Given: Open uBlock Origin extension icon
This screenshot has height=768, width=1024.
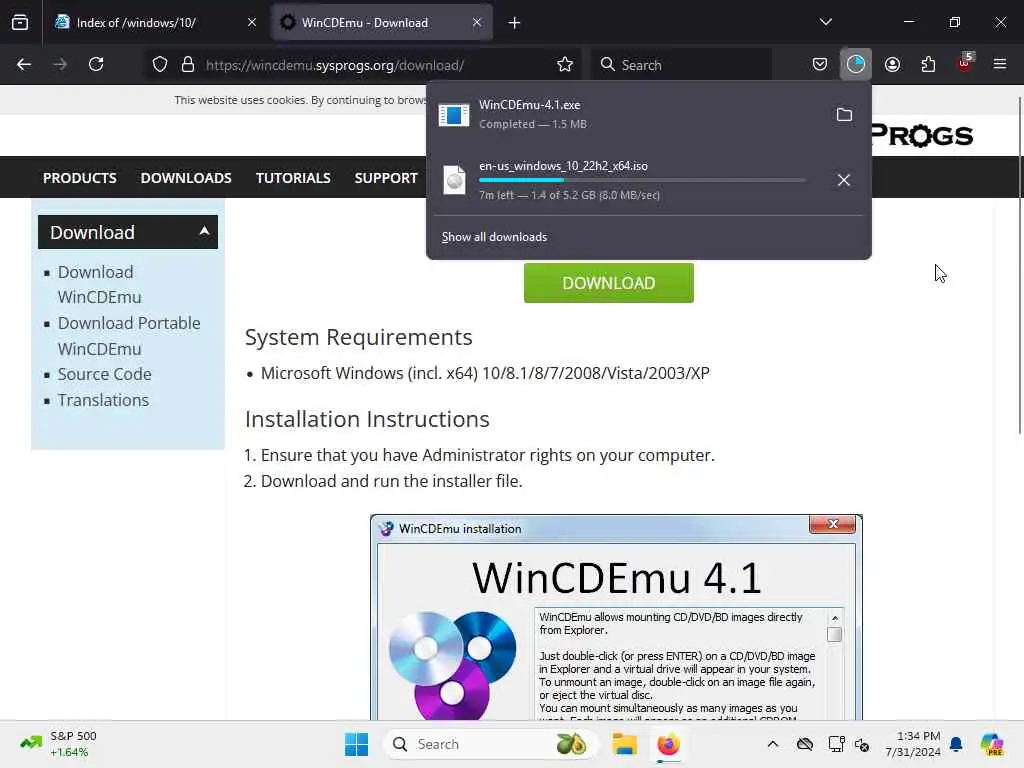Looking at the screenshot, I should point(965,63).
